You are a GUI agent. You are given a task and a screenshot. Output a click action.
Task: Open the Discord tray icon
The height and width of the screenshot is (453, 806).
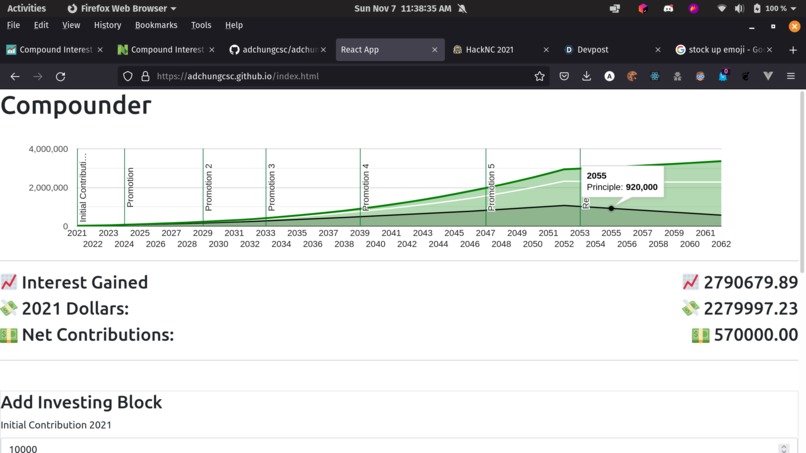pos(668,8)
